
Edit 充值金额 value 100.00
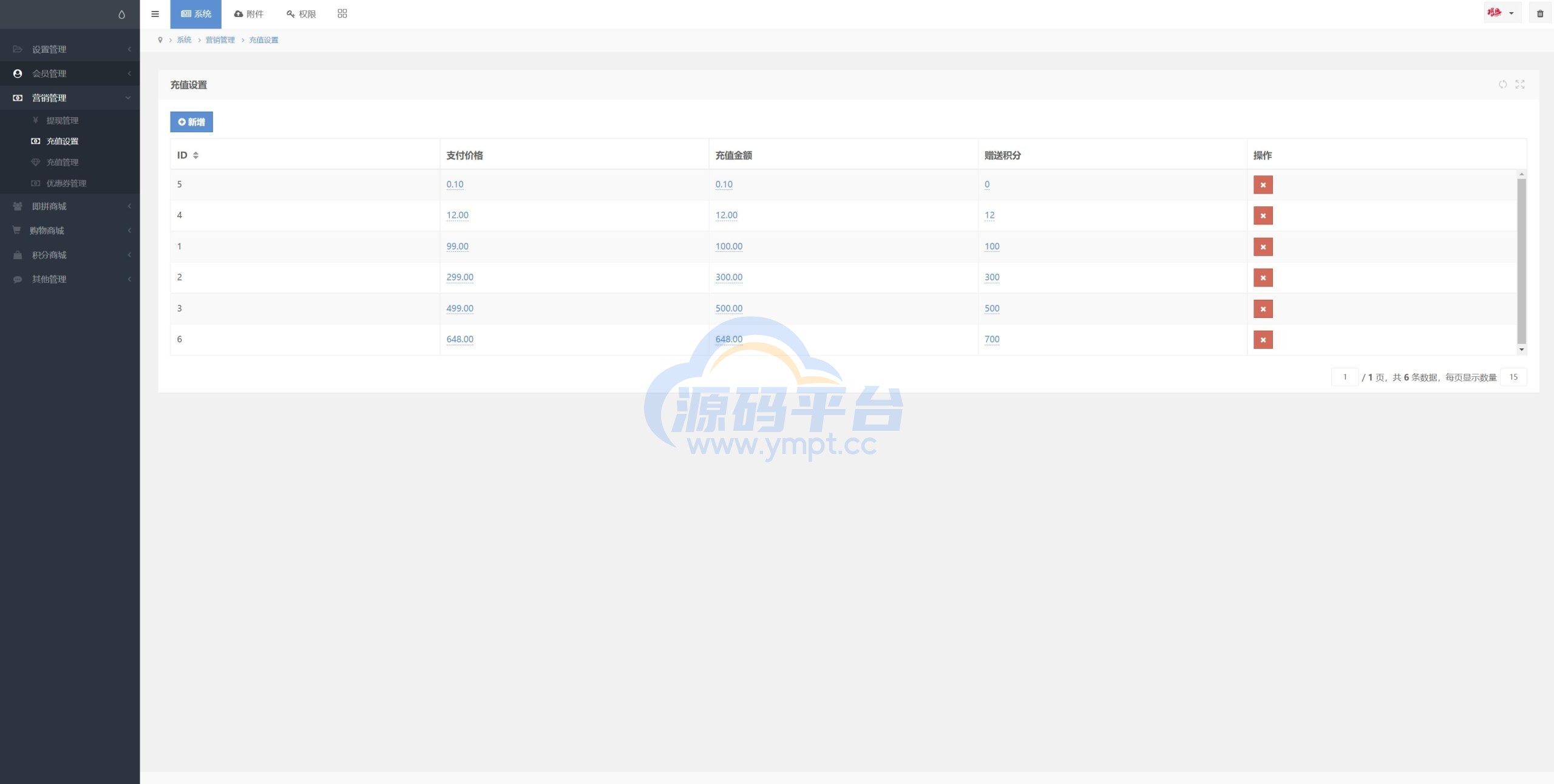pos(728,246)
